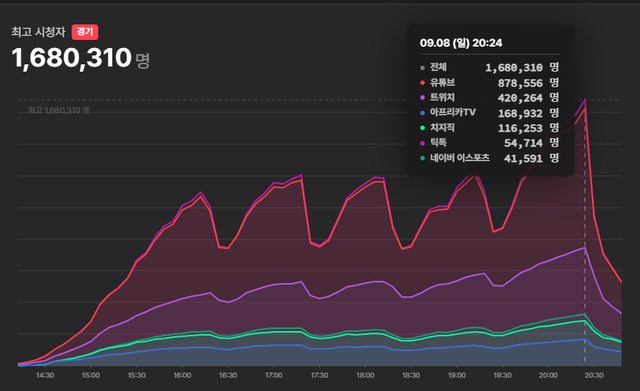Click the 15:30 axis label
Viewport: 640px width, 391px height.
click(136, 375)
